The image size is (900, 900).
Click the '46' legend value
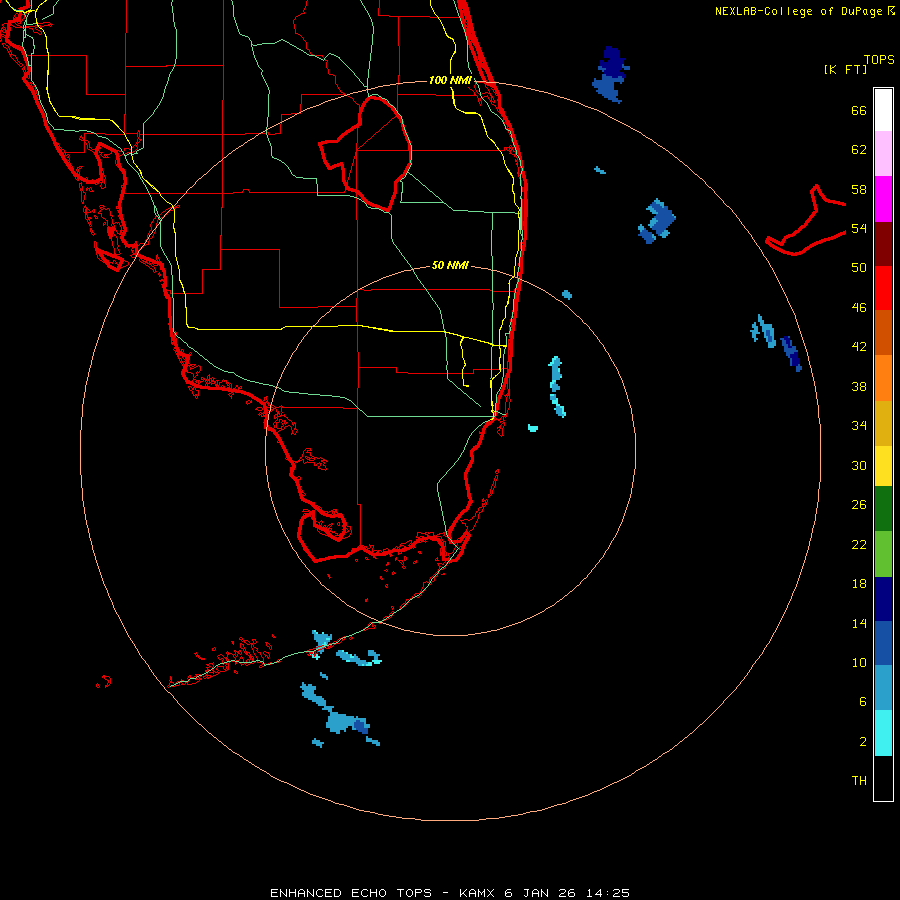[859, 308]
